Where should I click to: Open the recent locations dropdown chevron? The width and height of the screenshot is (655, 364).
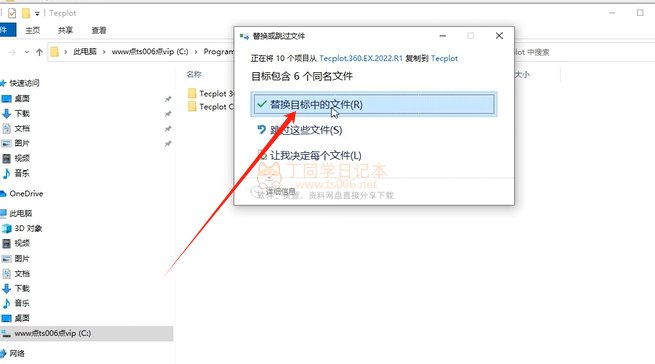pyautogui.click(x=26, y=52)
